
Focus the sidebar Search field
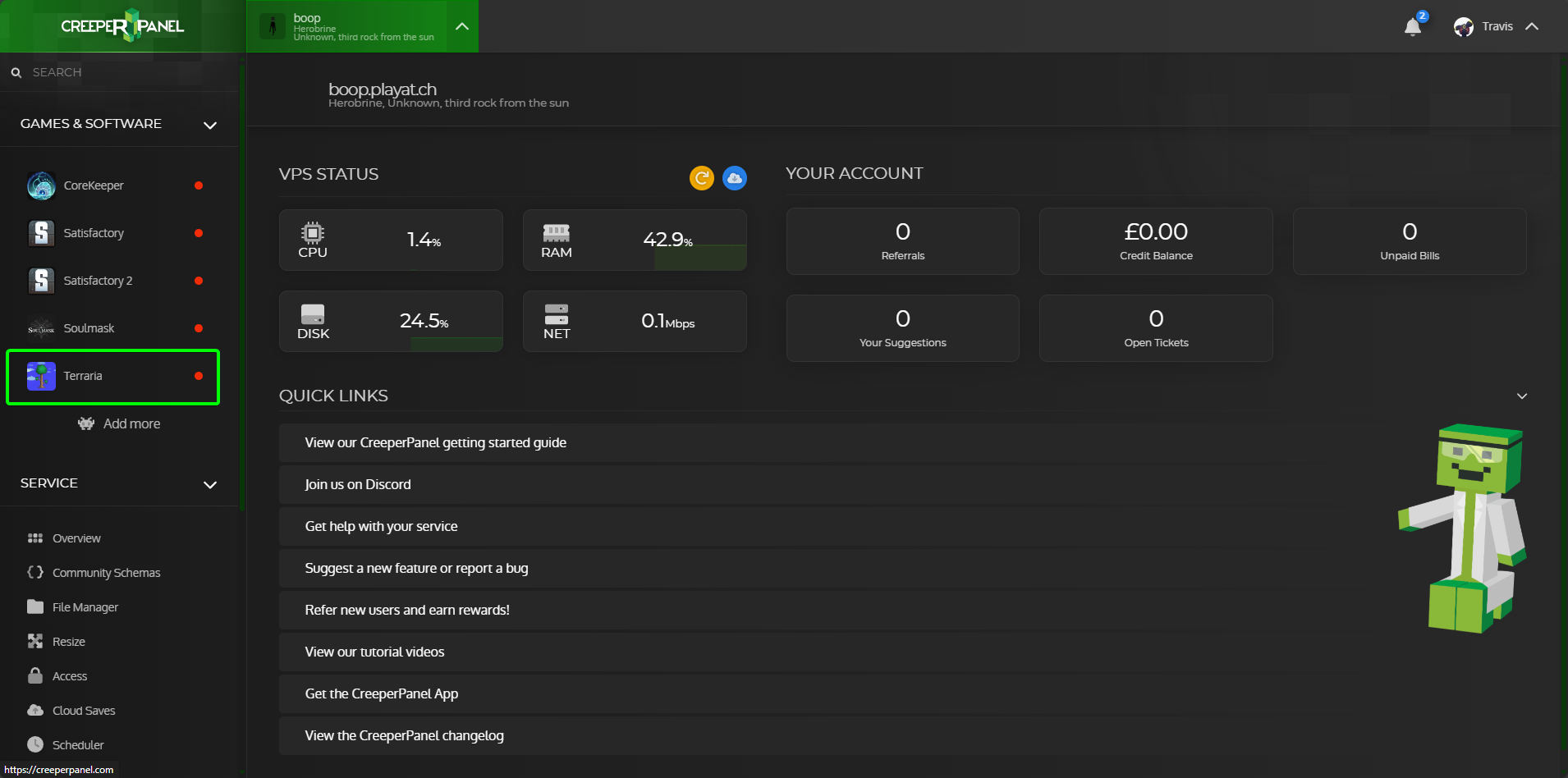[123, 72]
